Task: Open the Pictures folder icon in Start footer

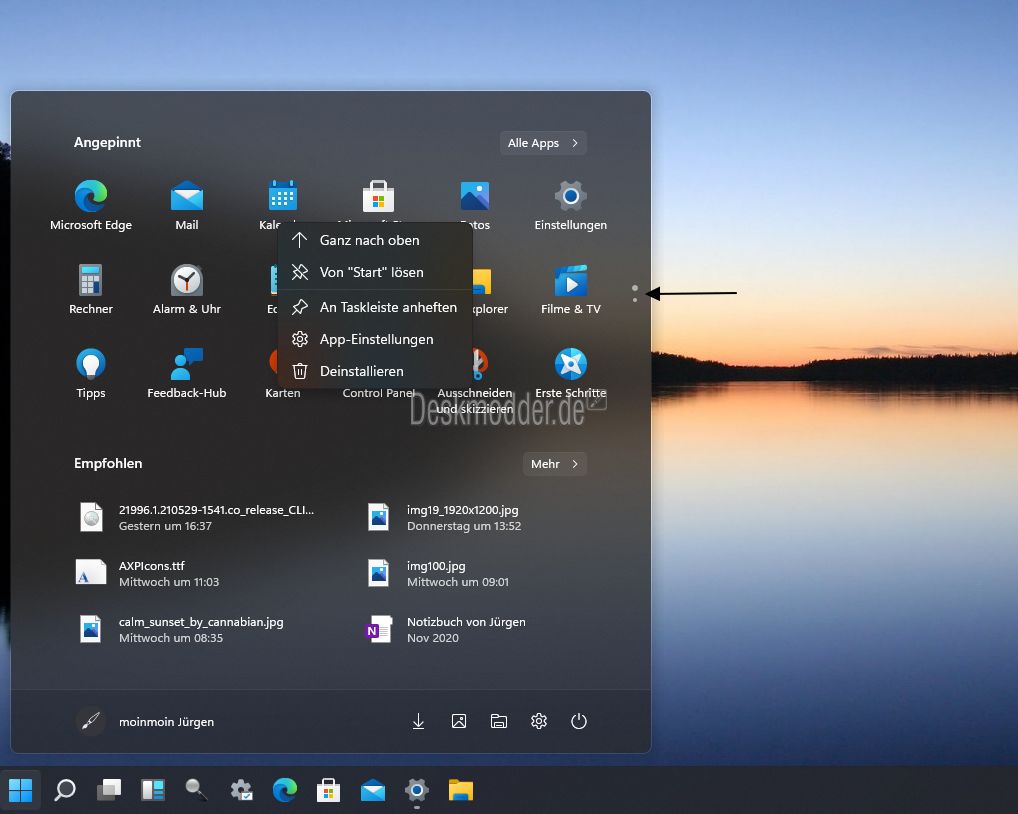Action: click(459, 721)
